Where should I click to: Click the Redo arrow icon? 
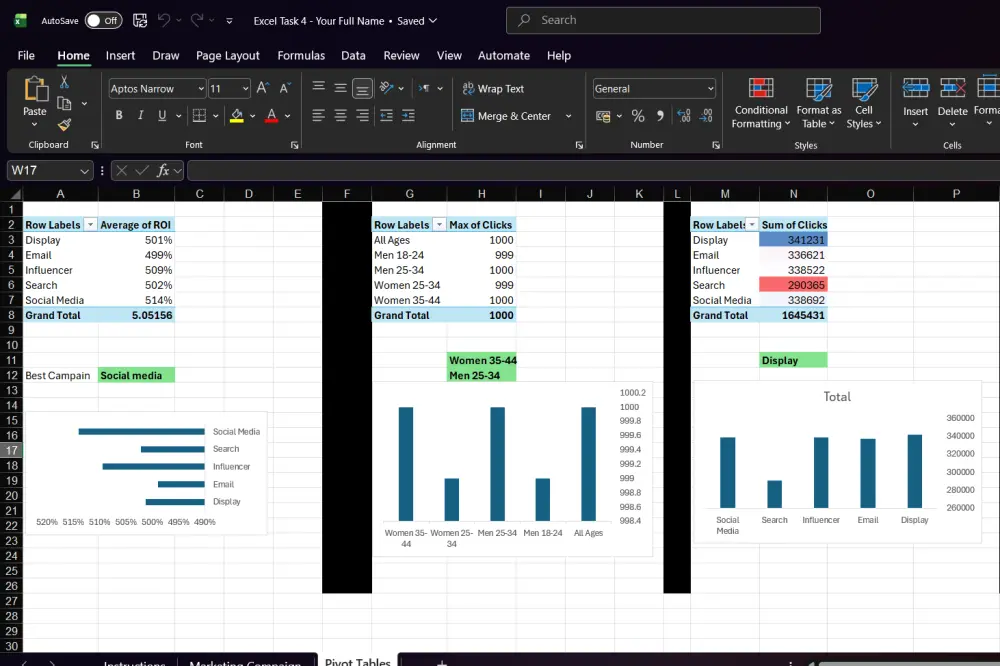click(197, 20)
